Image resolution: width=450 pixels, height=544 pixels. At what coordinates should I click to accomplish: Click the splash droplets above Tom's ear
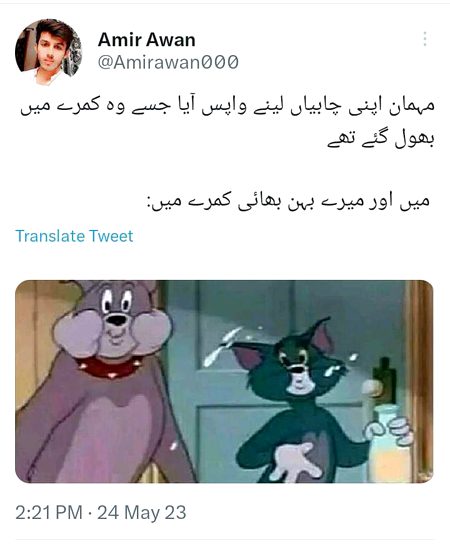pyautogui.click(x=224, y=345)
